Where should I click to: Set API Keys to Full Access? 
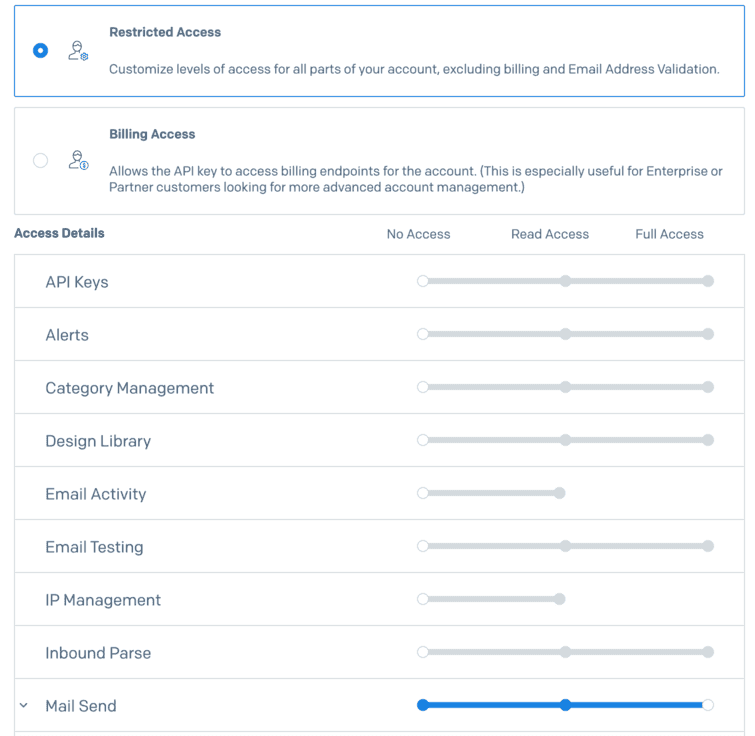click(708, 281)
